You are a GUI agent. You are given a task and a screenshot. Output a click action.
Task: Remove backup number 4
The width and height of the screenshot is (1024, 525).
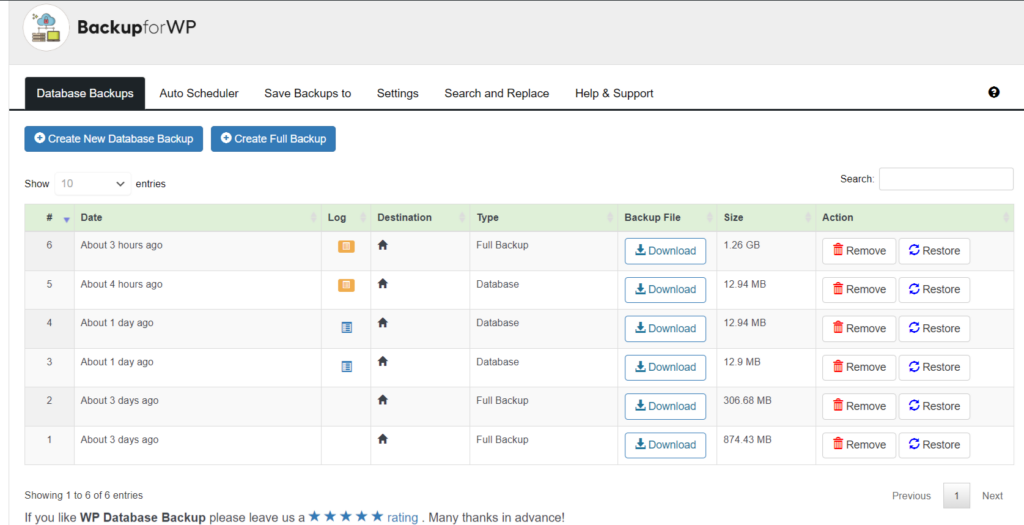[x=859, y=328]
